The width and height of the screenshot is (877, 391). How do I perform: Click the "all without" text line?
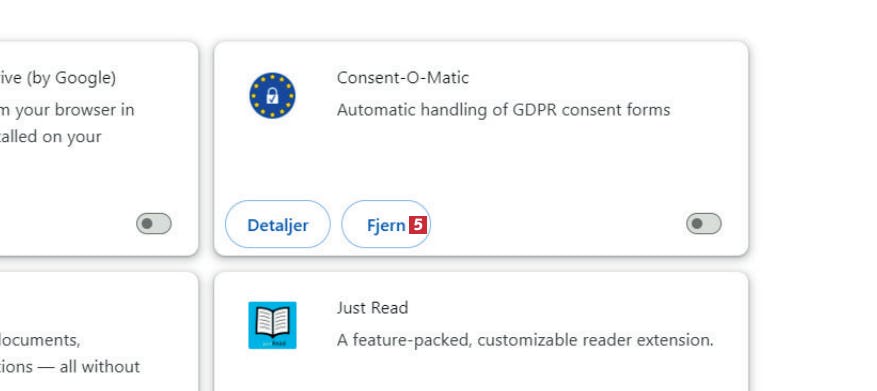pos(70,367)
